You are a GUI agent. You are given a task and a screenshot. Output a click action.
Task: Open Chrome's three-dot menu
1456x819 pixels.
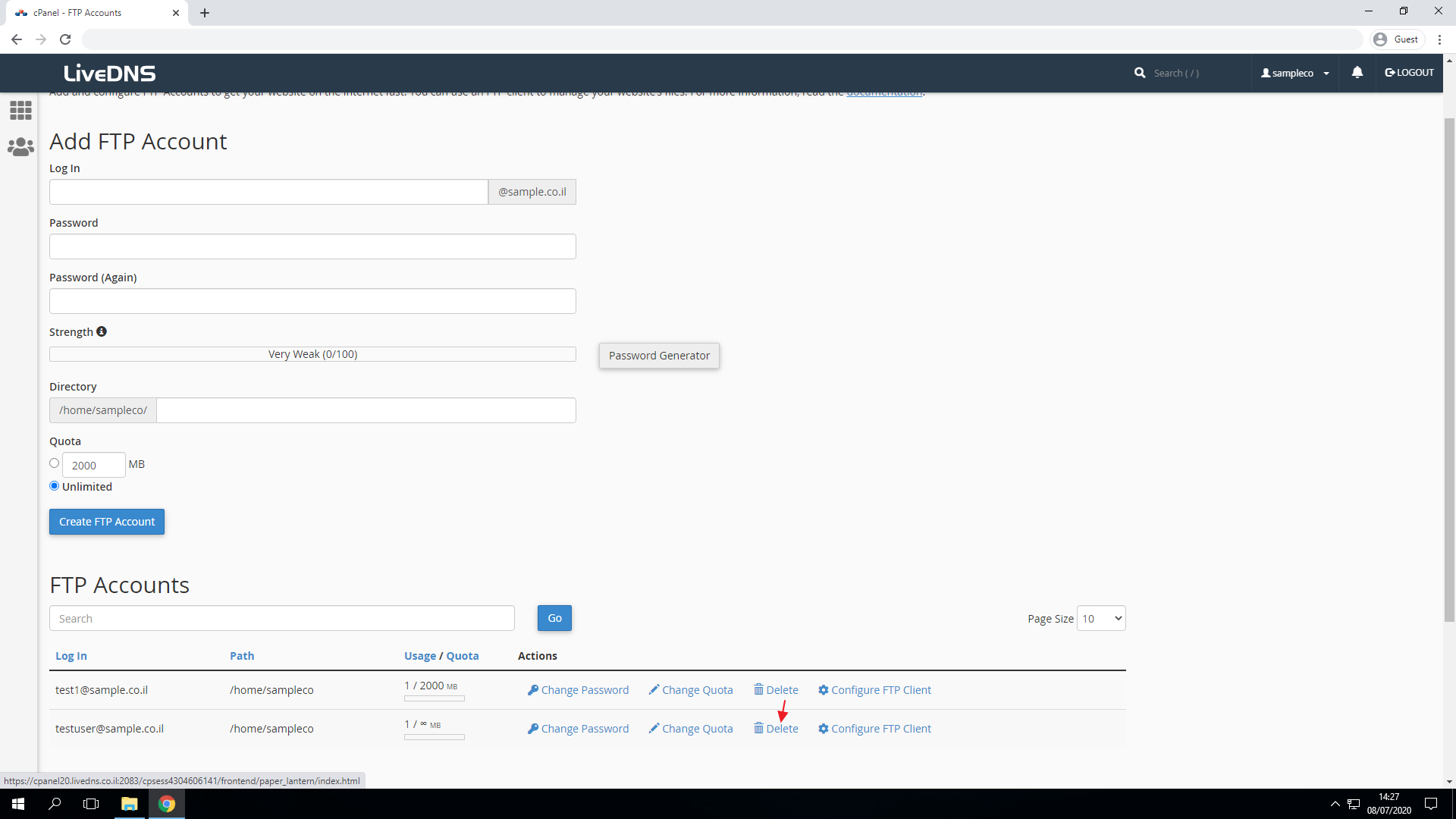click(1439, 39)
